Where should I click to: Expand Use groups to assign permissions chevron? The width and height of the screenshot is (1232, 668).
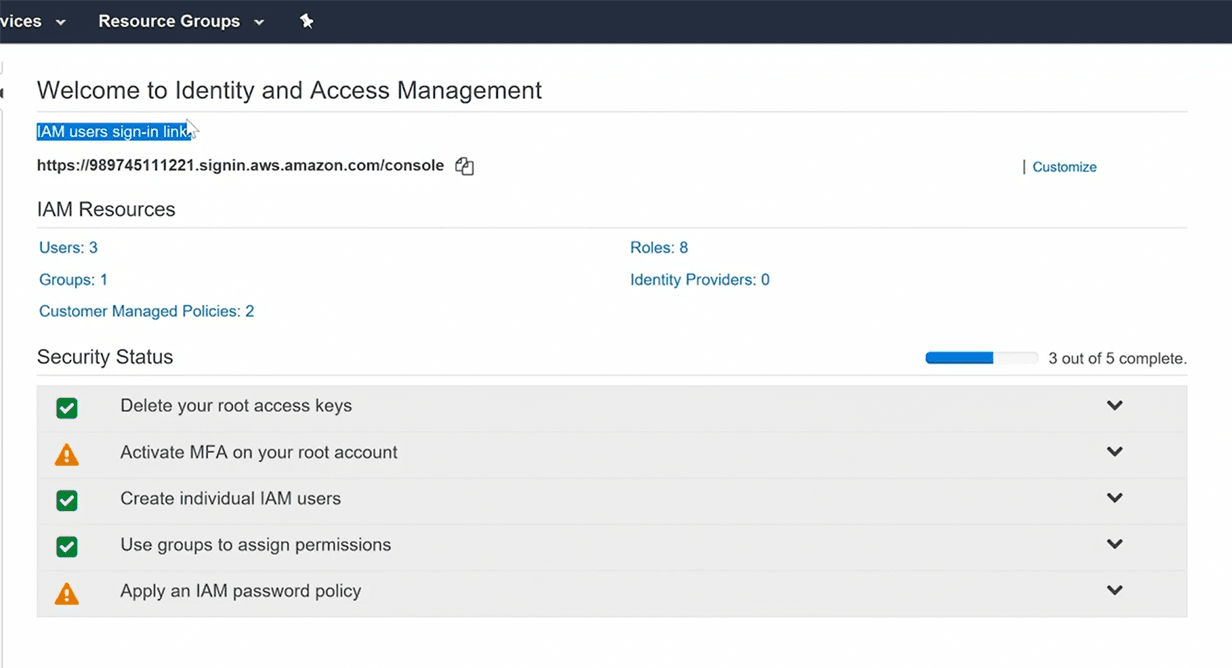click(1114, 544)
